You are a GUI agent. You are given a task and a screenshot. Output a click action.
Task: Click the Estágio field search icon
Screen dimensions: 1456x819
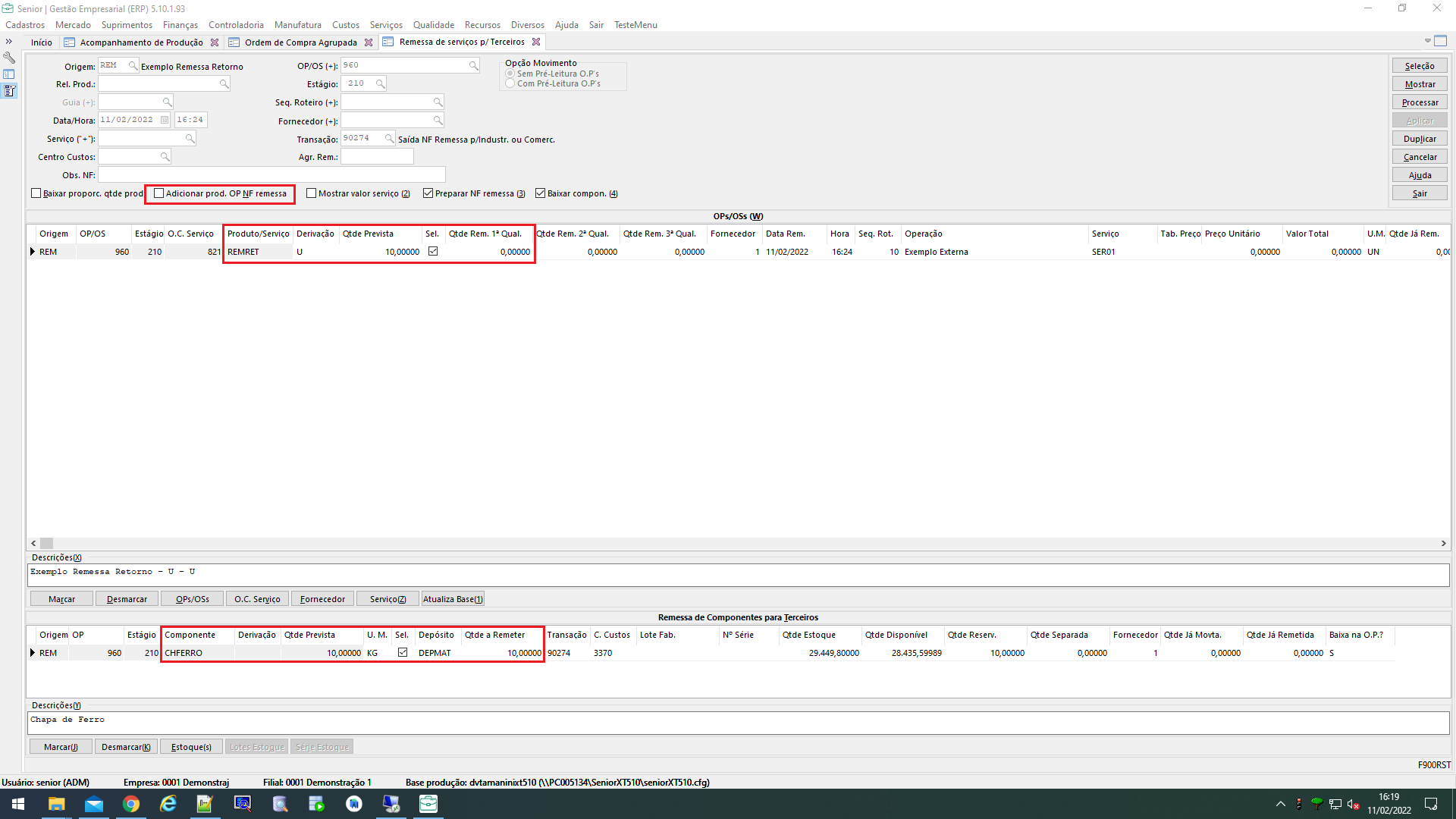pyautogui.click(x=380, y=83)
